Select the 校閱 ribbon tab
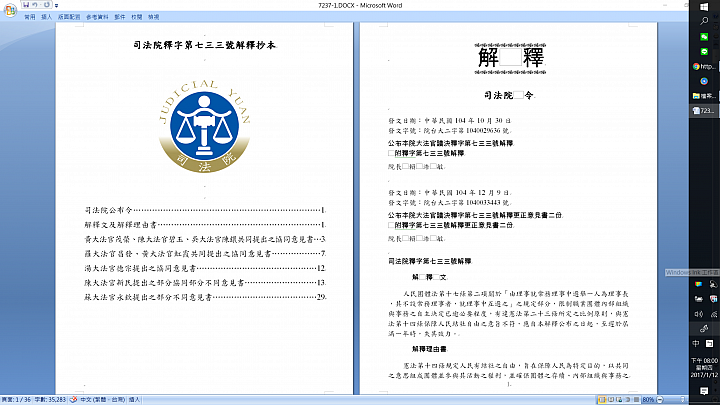This screenshot has width=720, height=405. [136, 17]
